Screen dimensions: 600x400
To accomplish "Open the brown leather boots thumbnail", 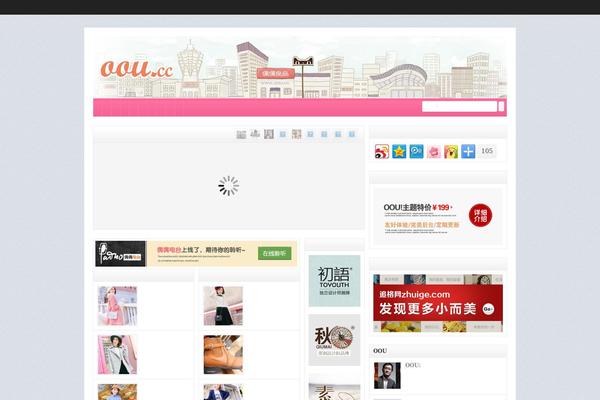I will click(x=223, y=355).
